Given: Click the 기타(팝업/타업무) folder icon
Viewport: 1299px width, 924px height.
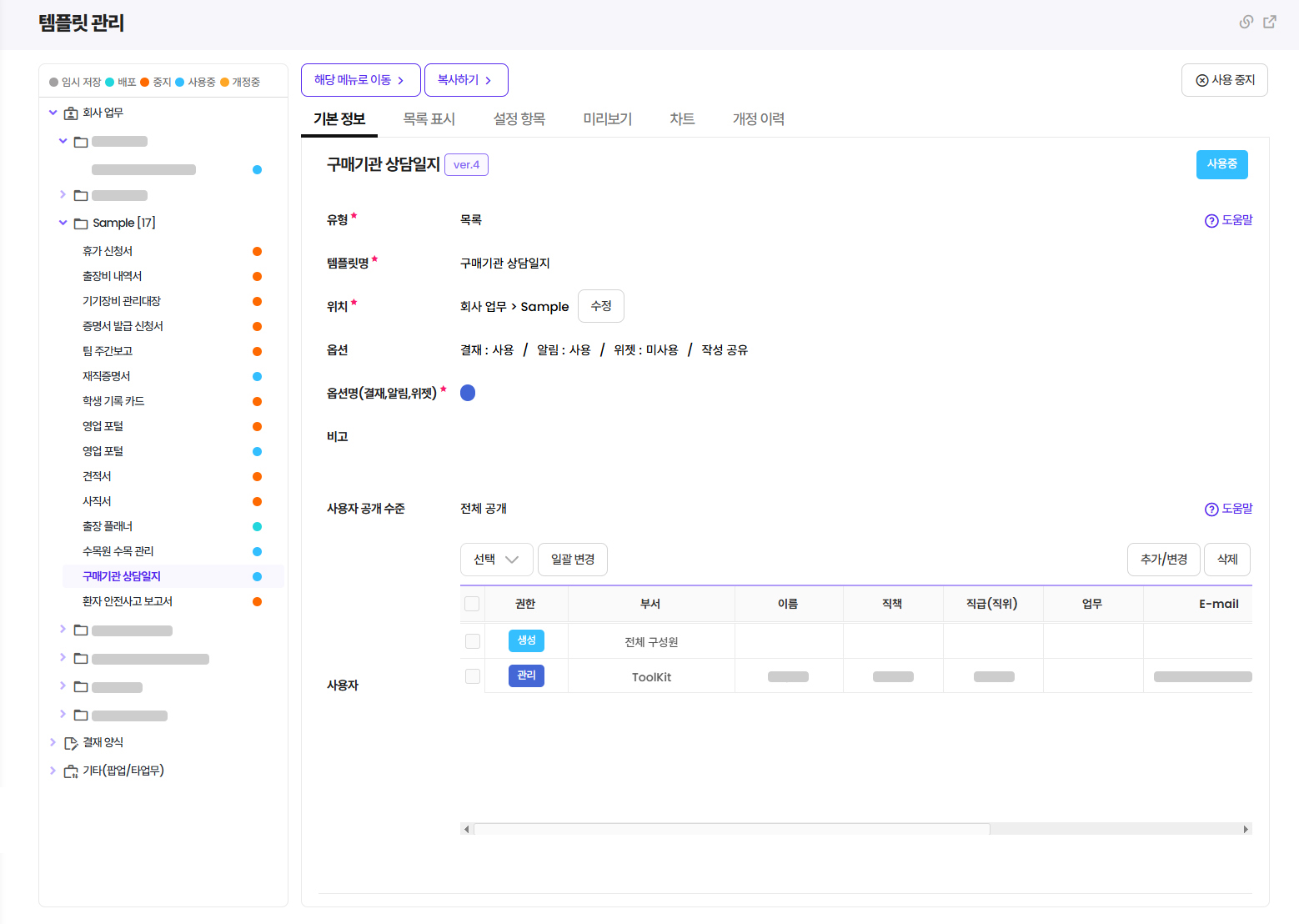Looking at the screenshot, I should pos(71,771).
